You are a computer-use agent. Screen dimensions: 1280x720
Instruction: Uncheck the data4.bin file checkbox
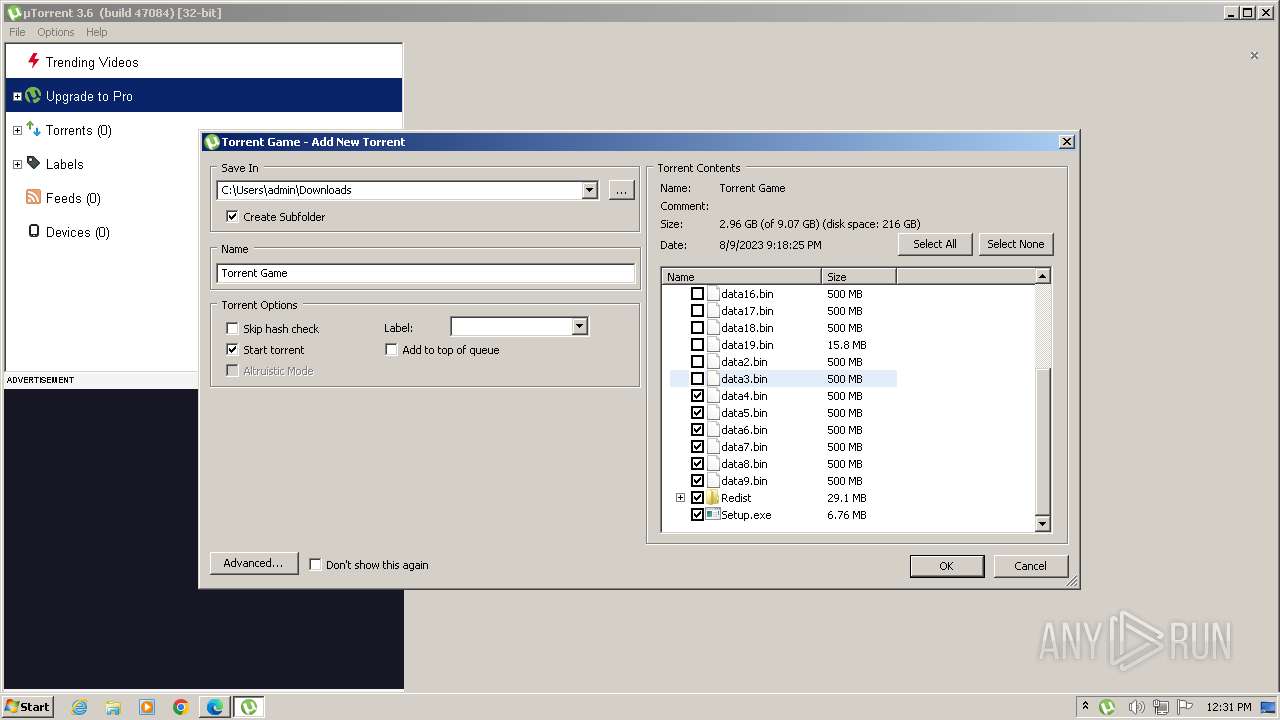pyautogui.click(x=698, y=396)
